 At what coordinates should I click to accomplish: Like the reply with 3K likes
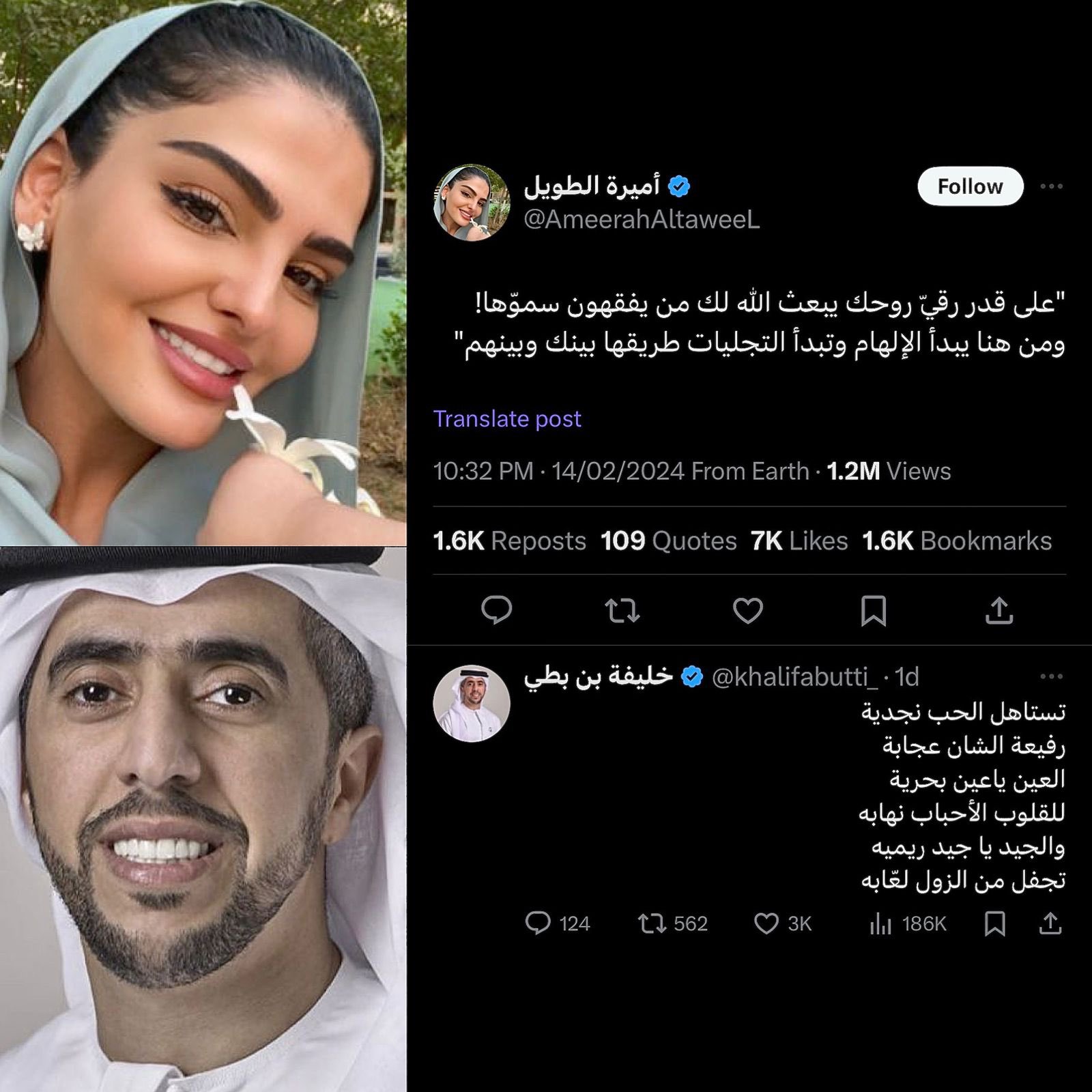[782, 923]
